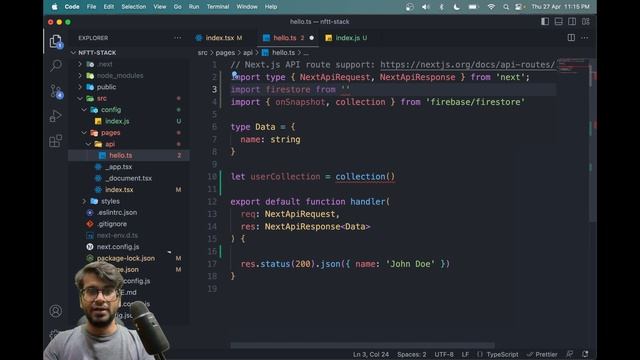
Task: Switch to hello.ts editor tab
Action: click(x=289, y=38)
